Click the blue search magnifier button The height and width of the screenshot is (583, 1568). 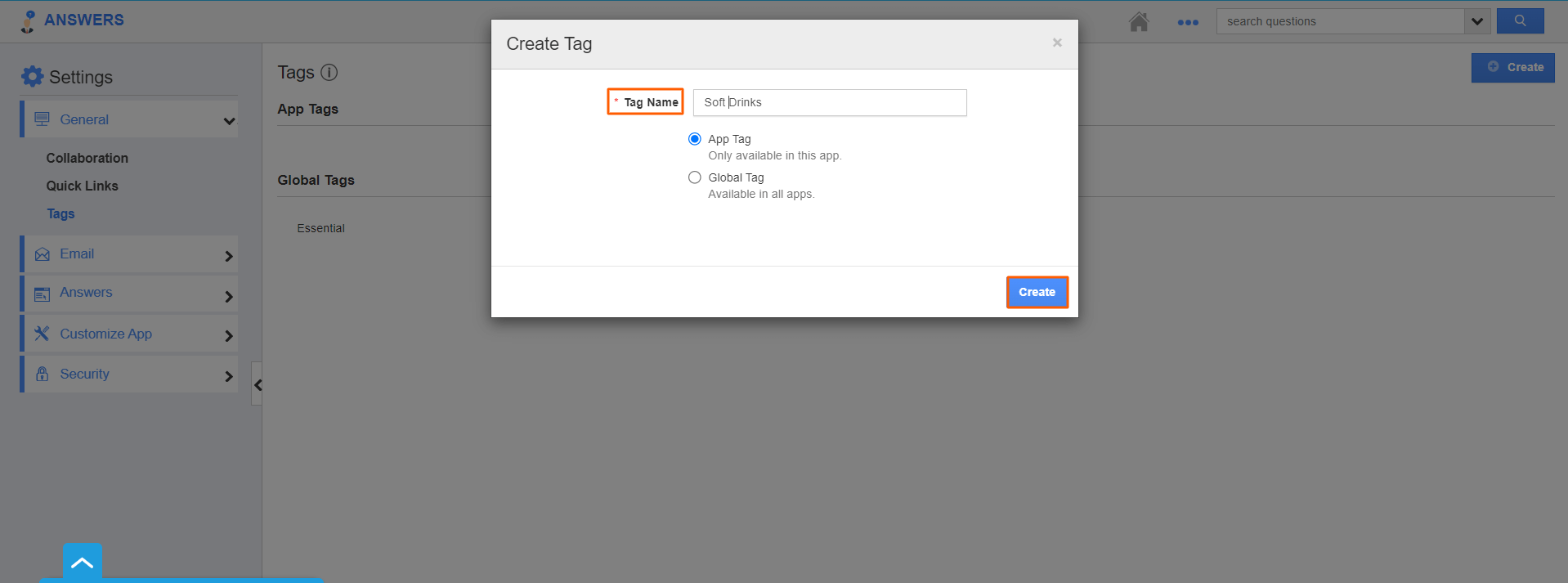pyautogui.click(x=1520, y=21)
